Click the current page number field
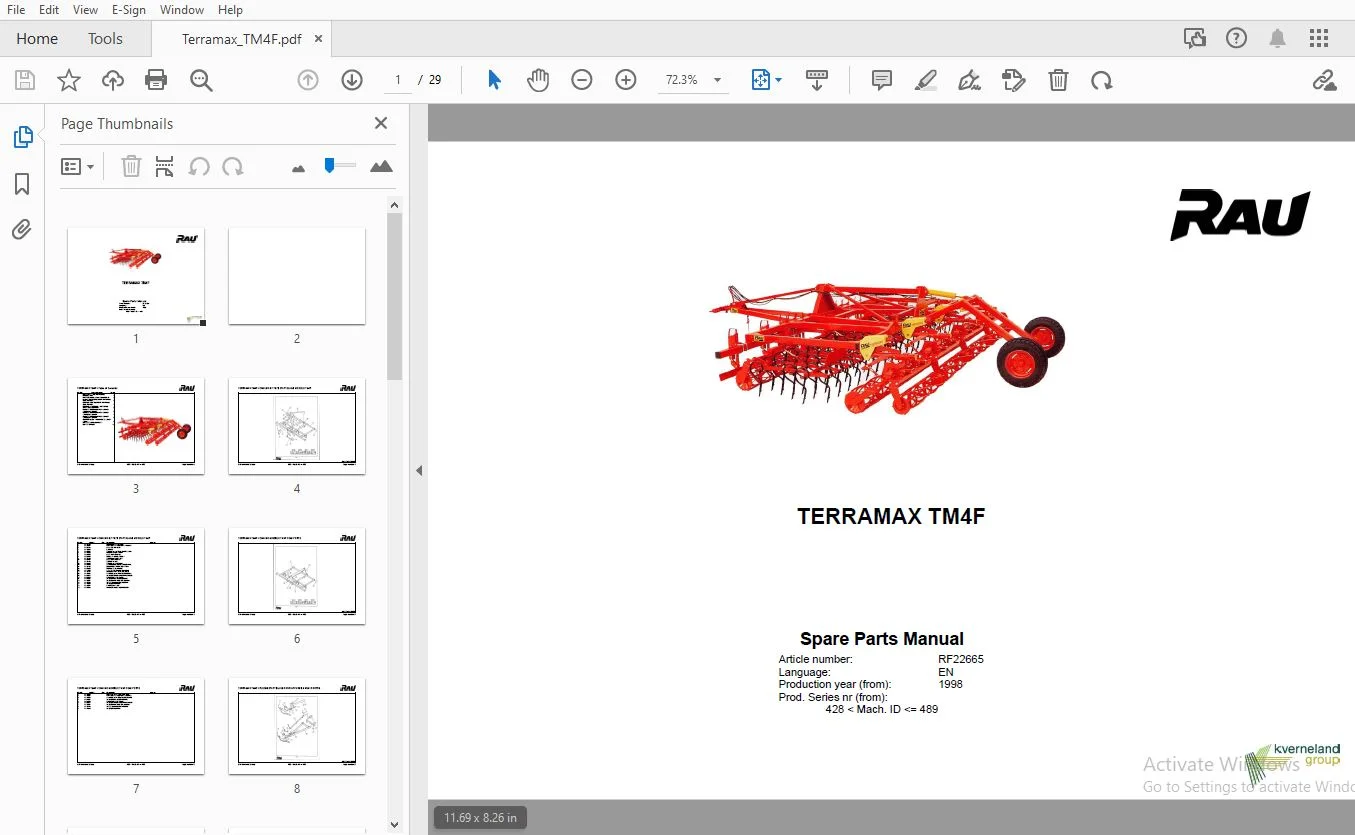Image resolution: width=1355 pixels, height=835 pixels. tap(398, 80)
